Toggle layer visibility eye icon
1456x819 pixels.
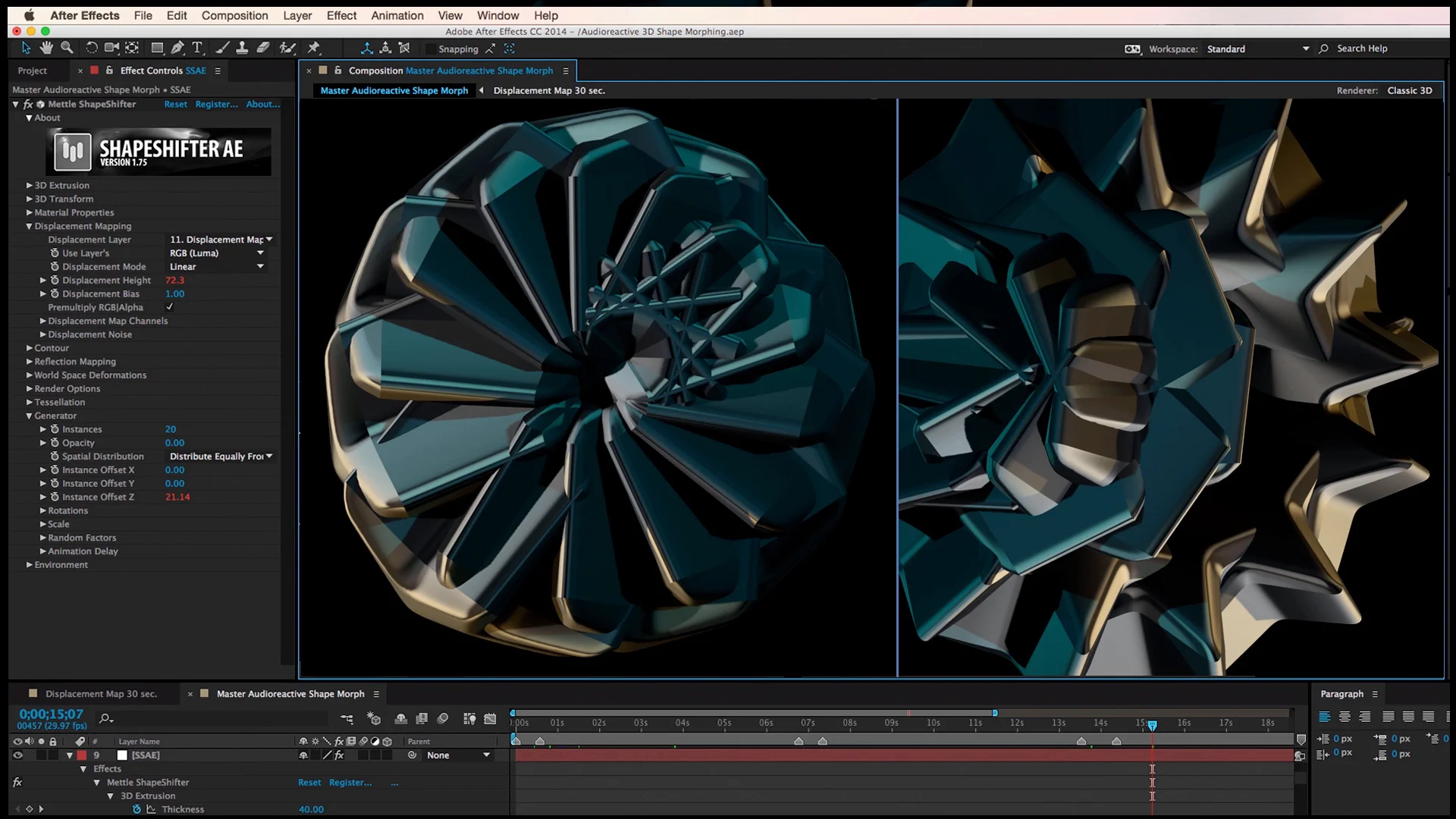[x=17, y=755]
